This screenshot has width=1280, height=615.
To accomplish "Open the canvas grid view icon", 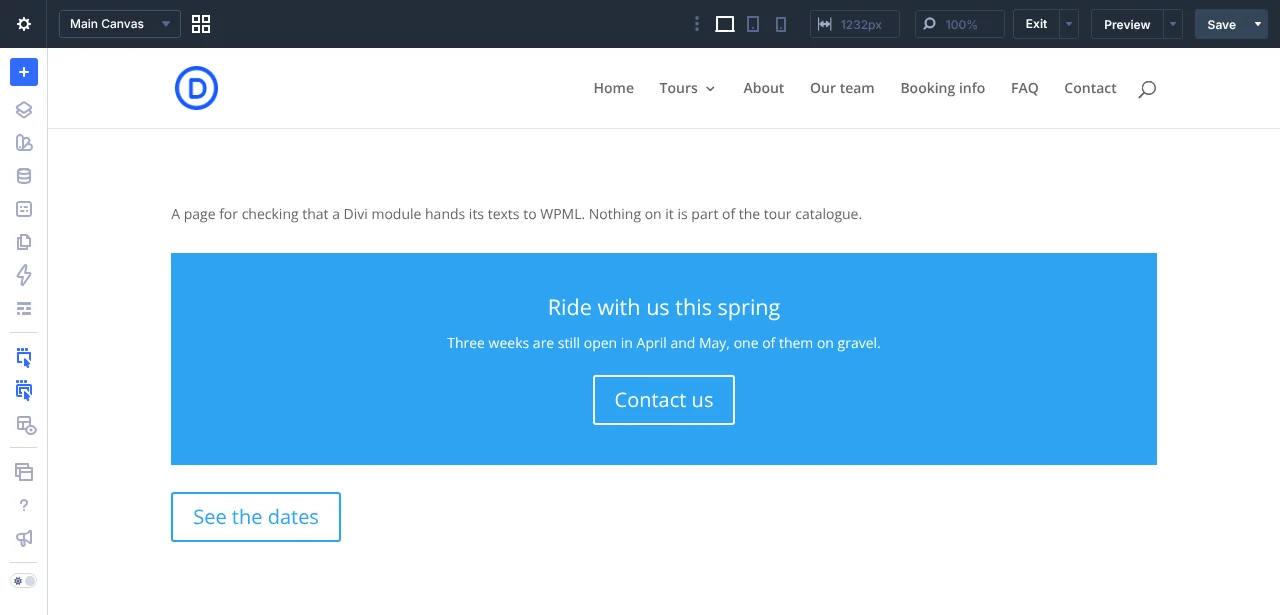I will pyautogui.click(x=201, y=24).
